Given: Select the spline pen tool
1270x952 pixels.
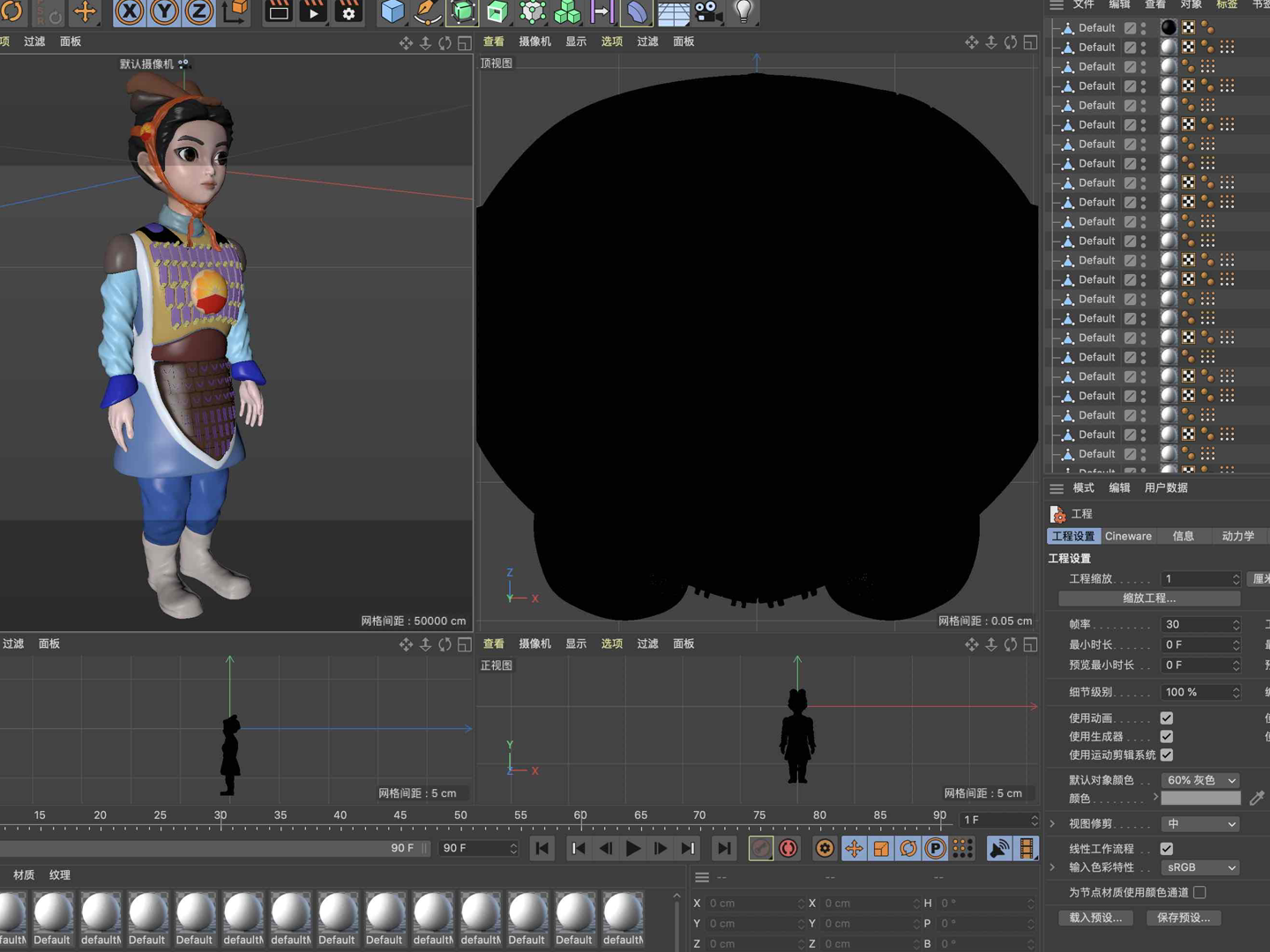Looking at the screenshot, I should pos(427,12).
